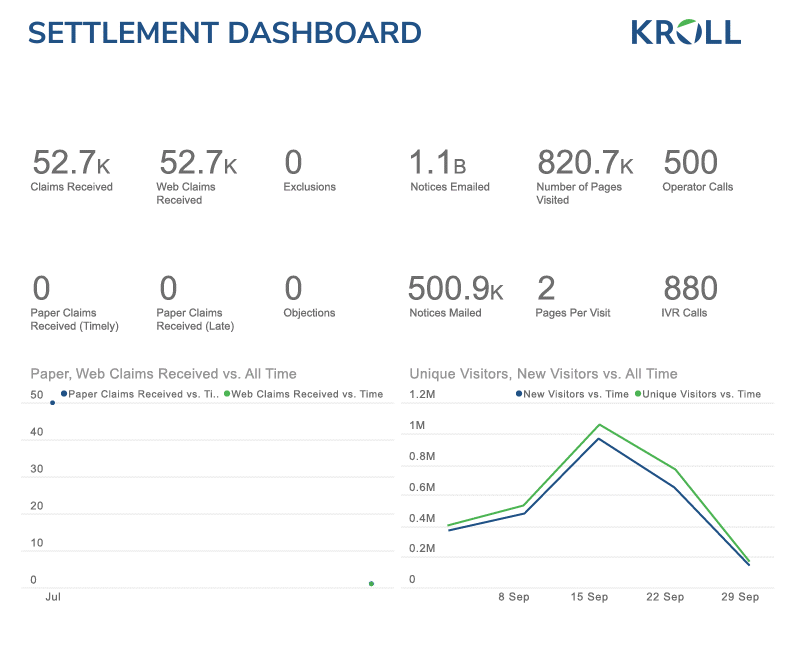Click the 0.6M y-axis label

(422, 487)
